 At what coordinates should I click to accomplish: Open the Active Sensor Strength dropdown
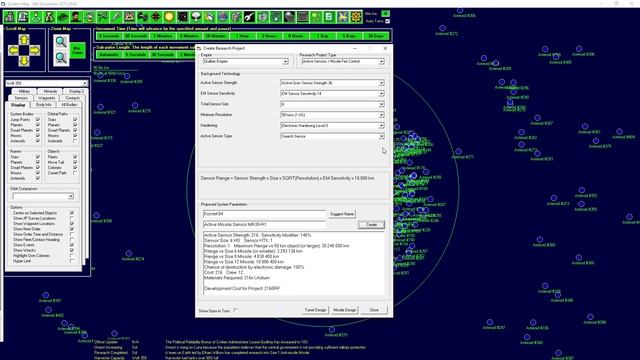coord(332,83)
